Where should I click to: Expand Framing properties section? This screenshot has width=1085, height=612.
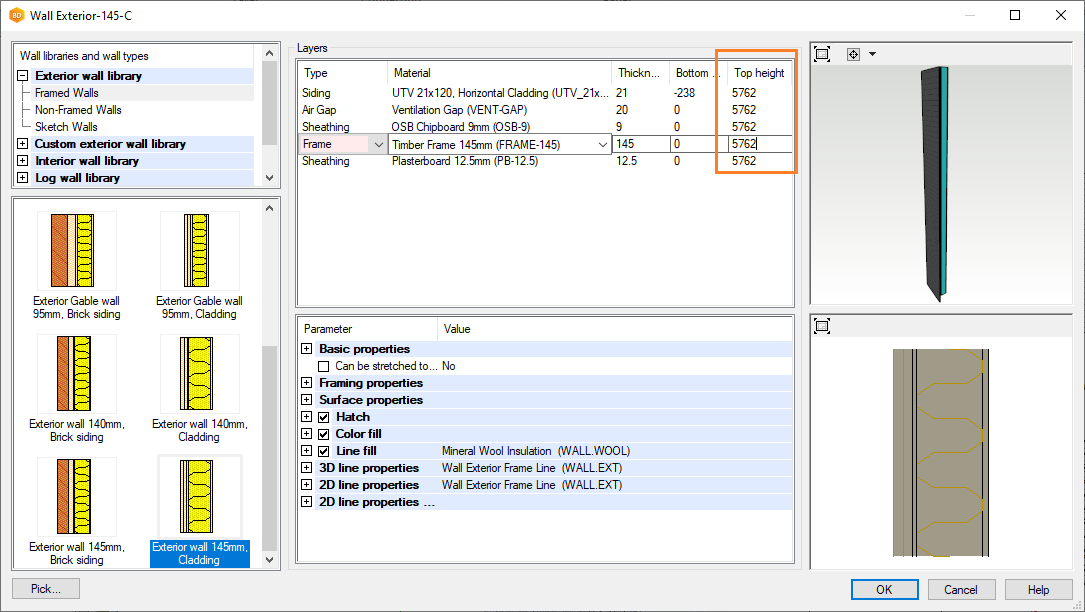click(307, 383)
